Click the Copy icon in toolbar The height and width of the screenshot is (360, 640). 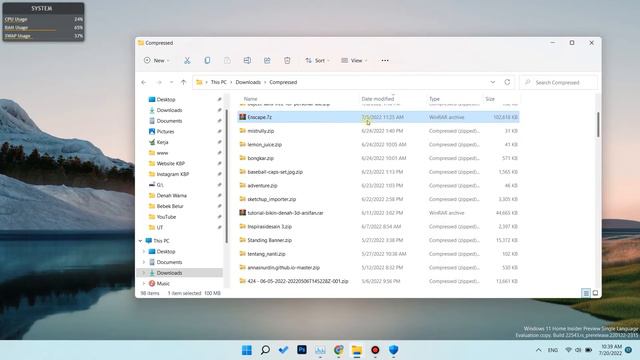tap(207, 60)
